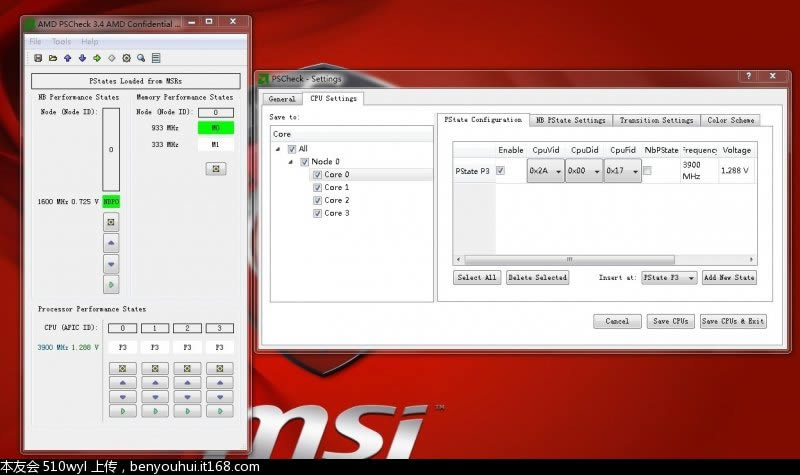Image resolution: width=800 pixels, height=475 pixels.
Task: Click the square target button under Memory Performance States
Action: click(216, 169)
